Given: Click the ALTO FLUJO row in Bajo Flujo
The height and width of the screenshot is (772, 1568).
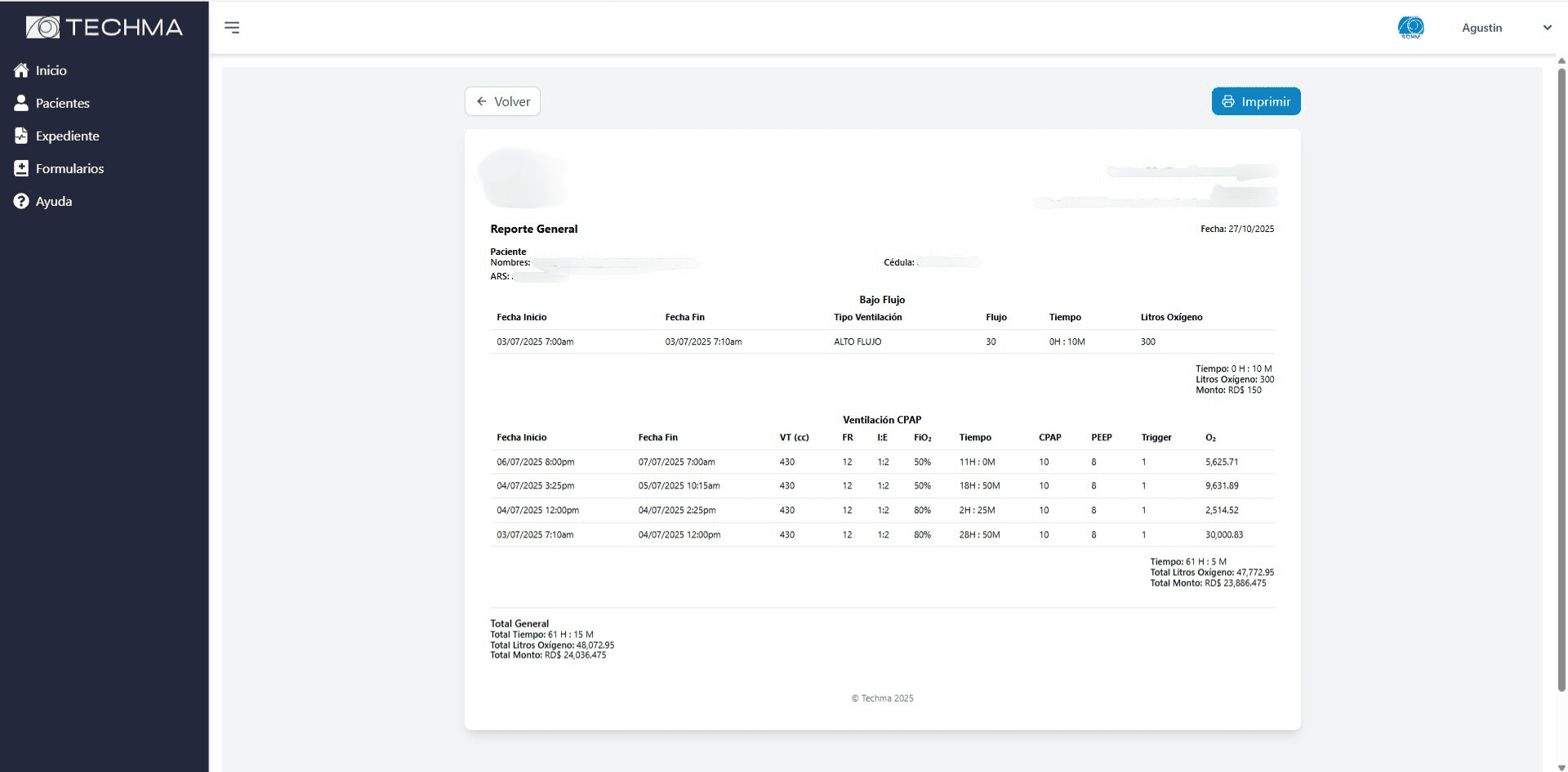Looking at the screenshot, I should 882,341.
